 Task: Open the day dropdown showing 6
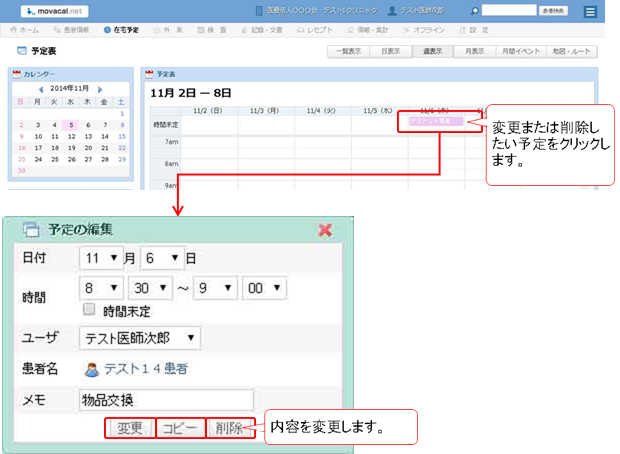162,257
